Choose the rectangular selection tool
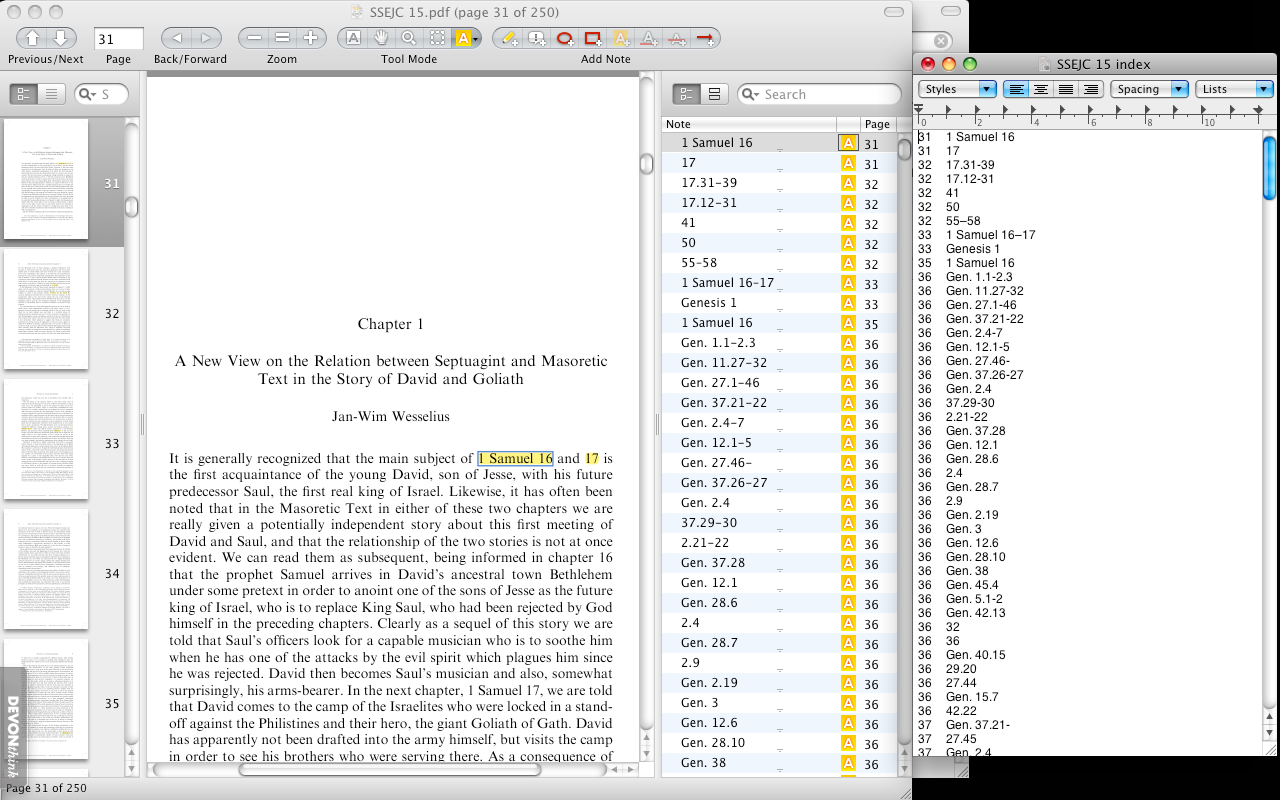The image size is (1280, 800). pos(437,37)
